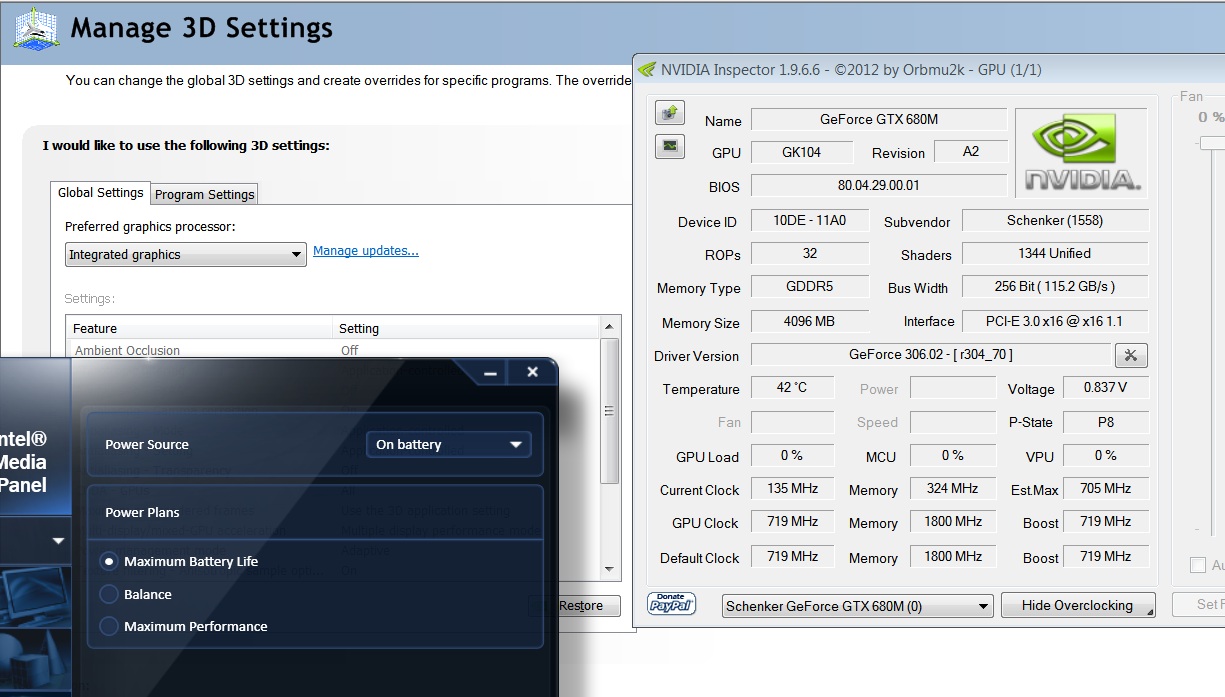1225x697 pixels.
Task: Click the GPU Load '0 %' value
Action: tap(792, 456)
